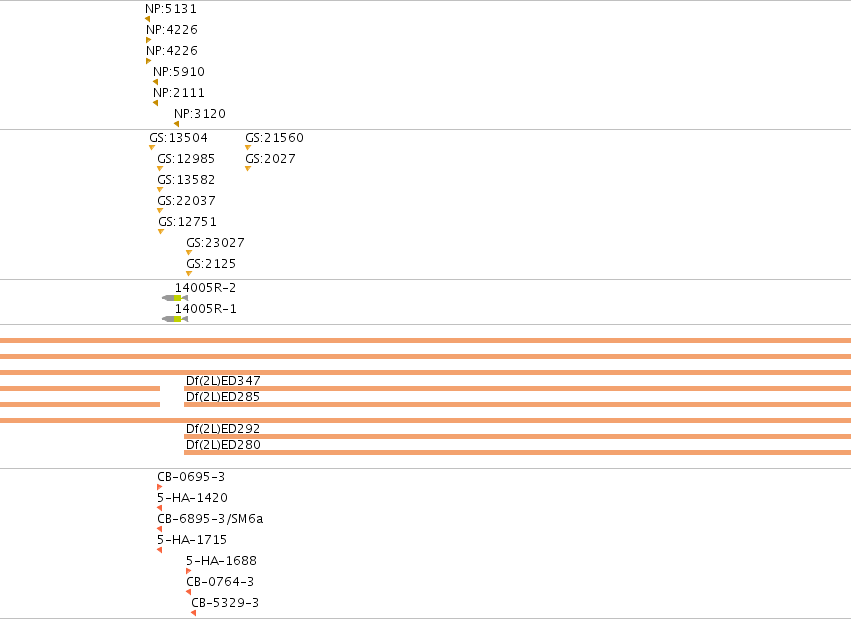Click the red arrow under 5-HA-1420
Image resolution: width=851 pixels, height=619 pixels.
point(160,508)
